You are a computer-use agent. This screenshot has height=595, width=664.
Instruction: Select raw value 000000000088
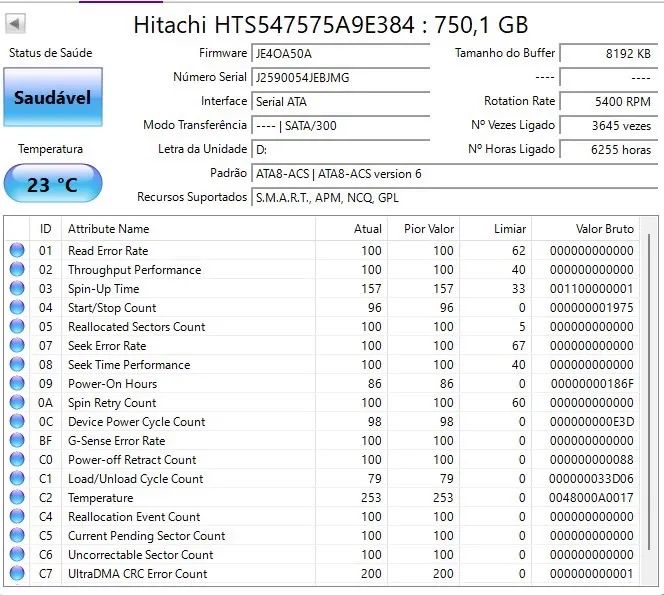point(591,460)
